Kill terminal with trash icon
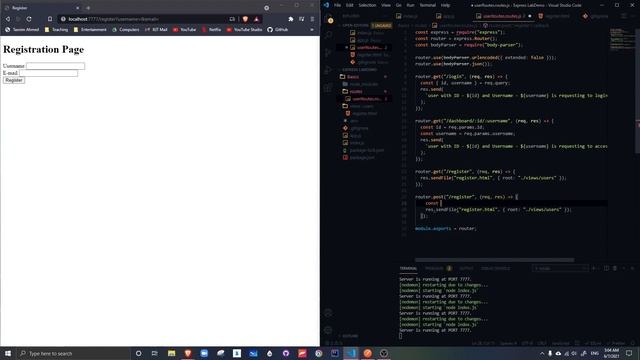The height and width of the screenshot is (360, 640). [x=615, y=268]
